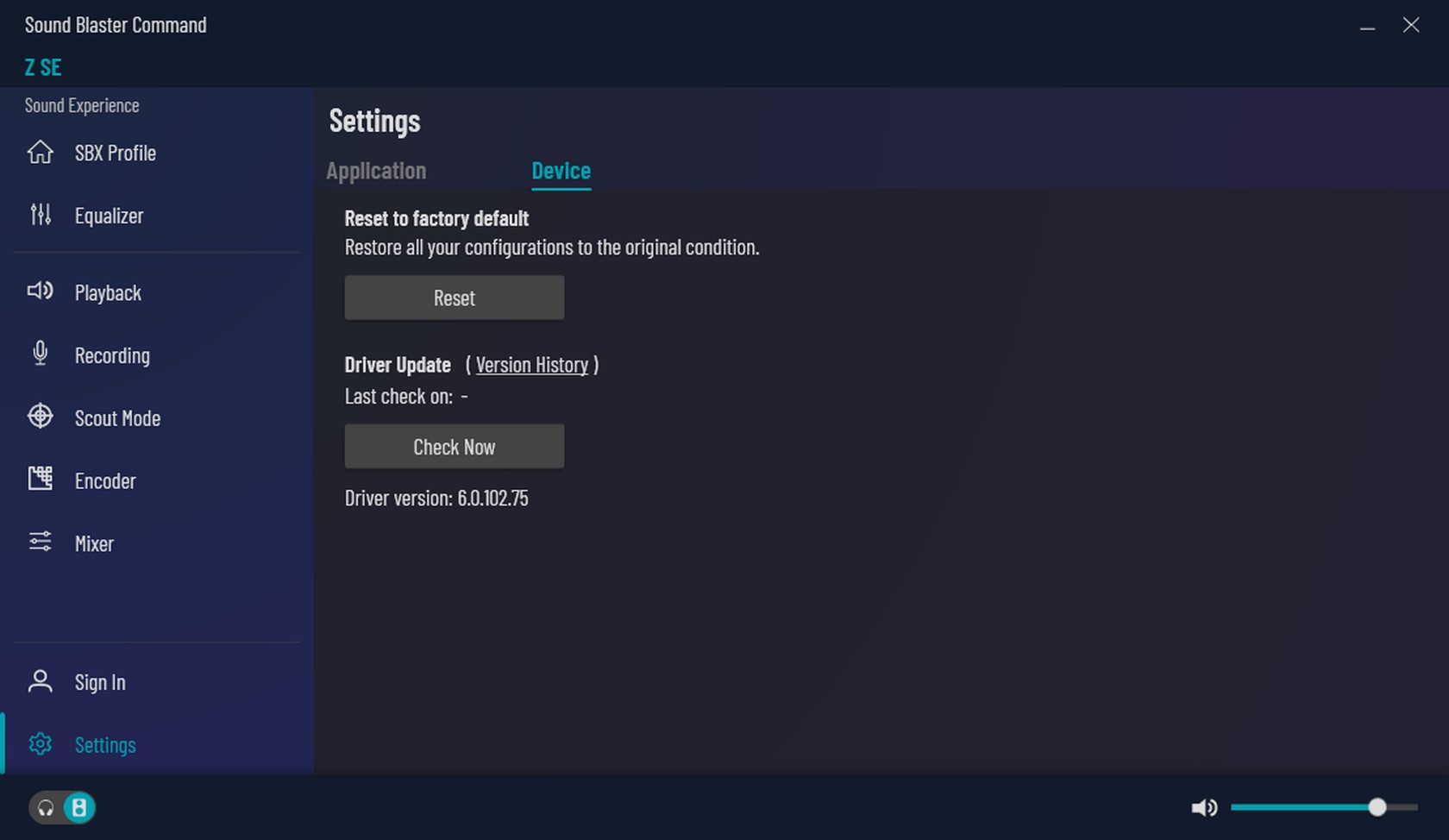Click the Z SE device name
Viewport: 1449px width, 840px height.
43,67
